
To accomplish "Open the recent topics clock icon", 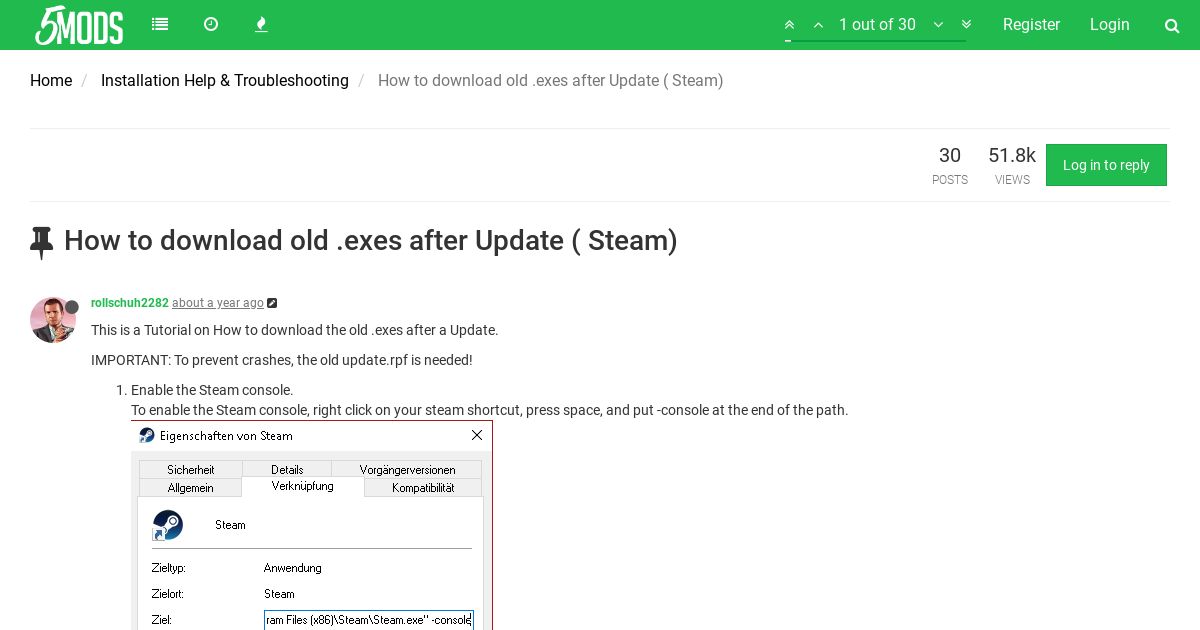I will tap(211, 24).
